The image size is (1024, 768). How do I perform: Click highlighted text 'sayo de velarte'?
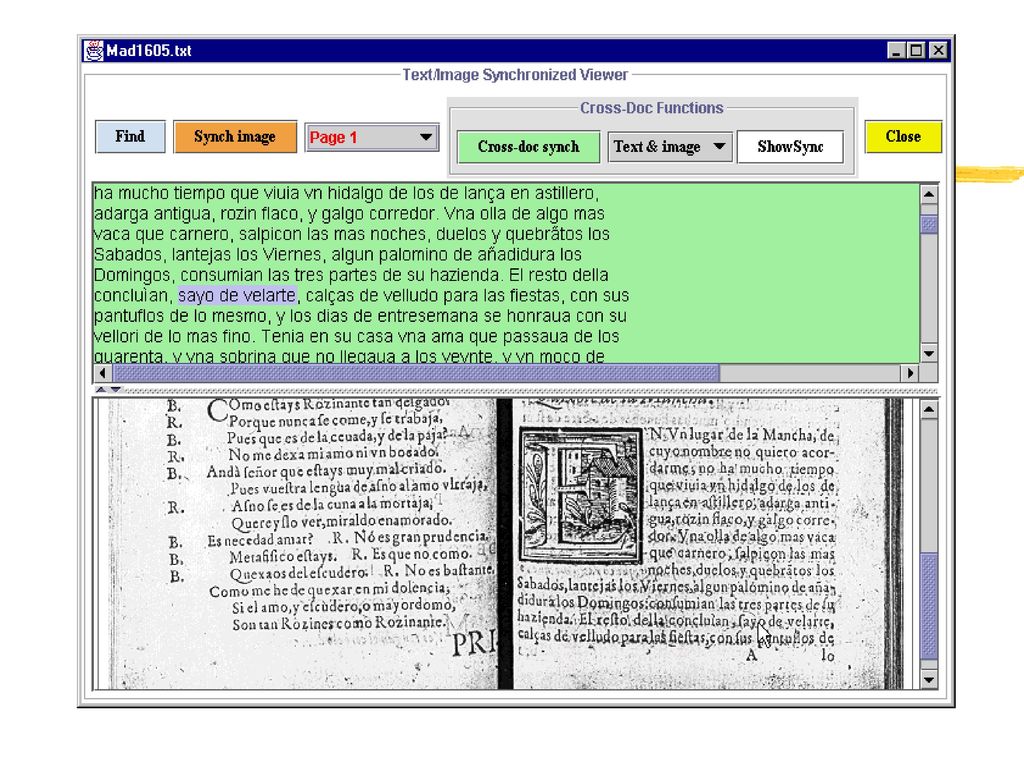[x=237, y=296]
